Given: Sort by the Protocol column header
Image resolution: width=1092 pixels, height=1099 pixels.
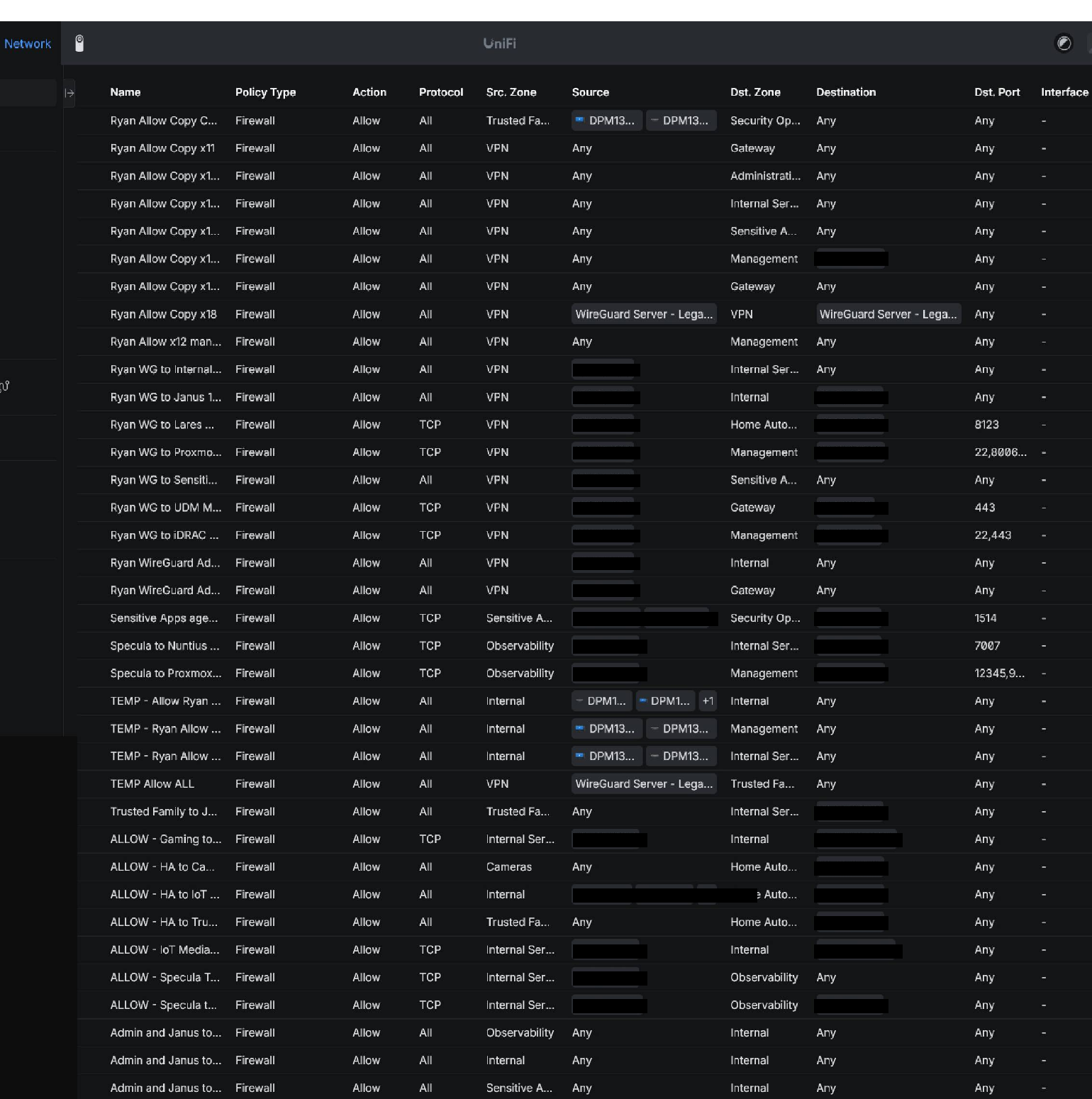Looking at the screenshot, I should click(x=441, y=92).
